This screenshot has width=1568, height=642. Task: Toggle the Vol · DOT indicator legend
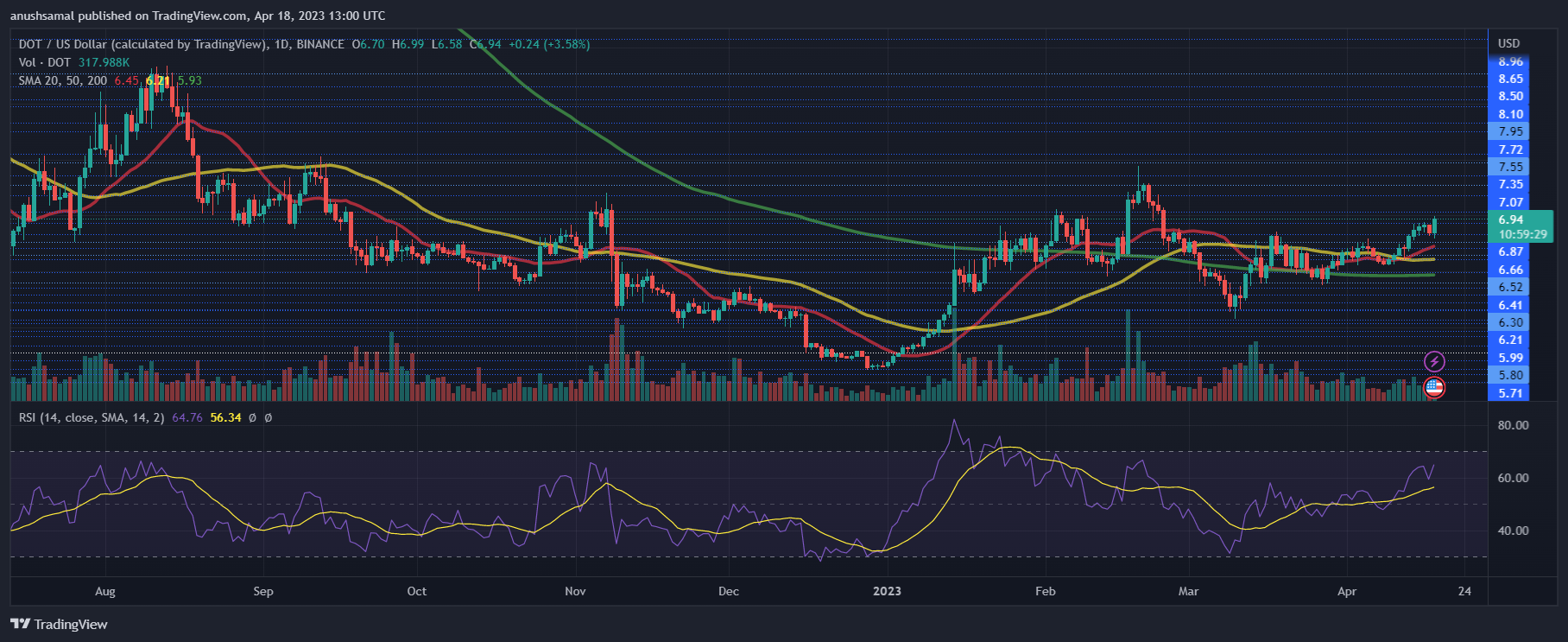[x=45, y=62]
